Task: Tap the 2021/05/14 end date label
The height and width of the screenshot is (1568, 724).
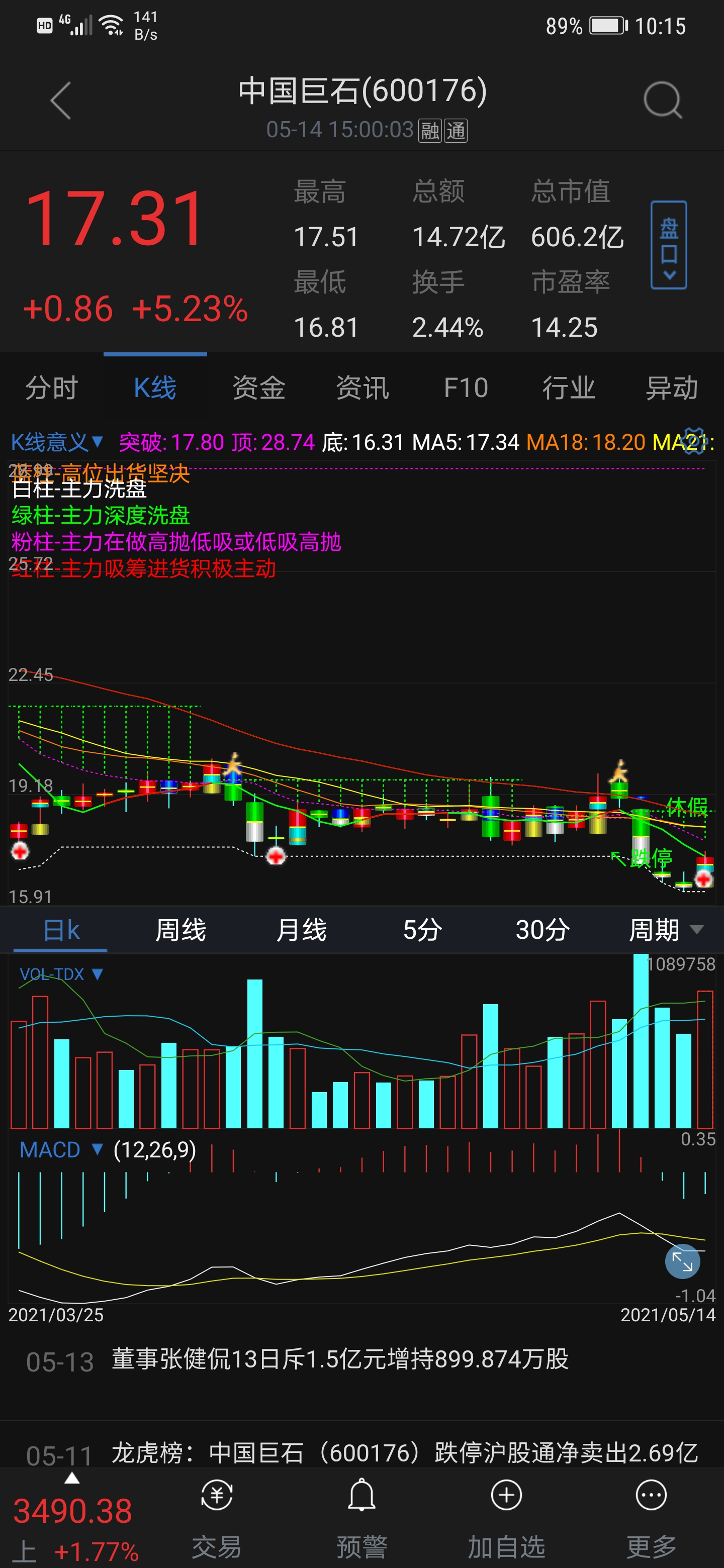Action: (x=668, y=1315)
